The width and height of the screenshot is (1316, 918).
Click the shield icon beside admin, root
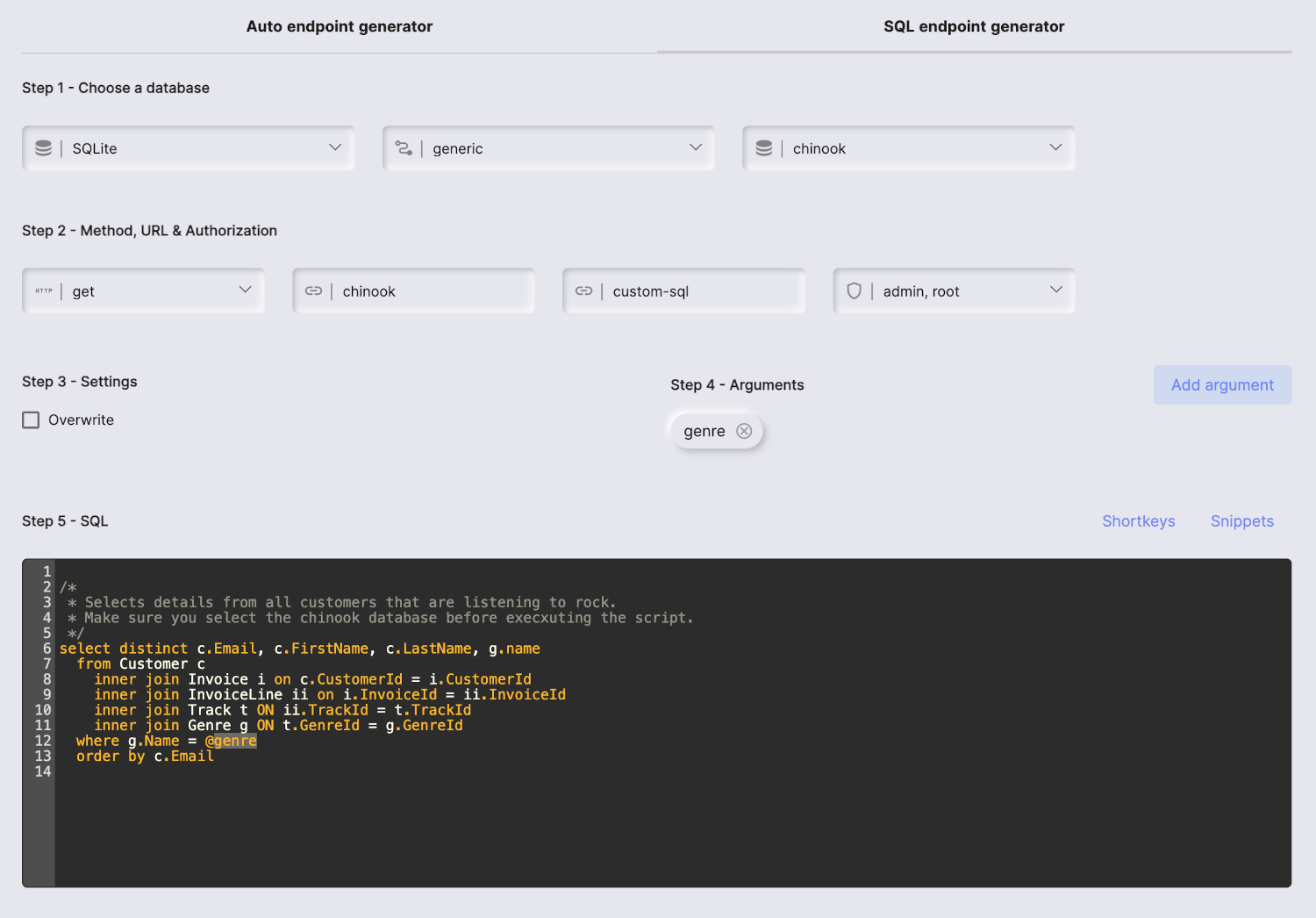tap(854, 290)
